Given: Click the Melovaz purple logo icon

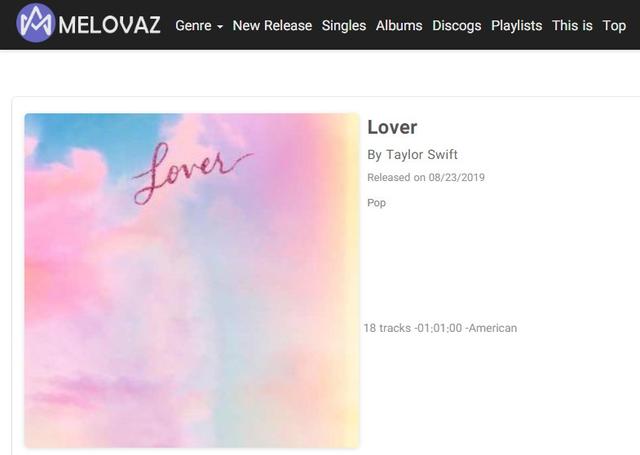Looking at the screenshot, I should 36,23.
